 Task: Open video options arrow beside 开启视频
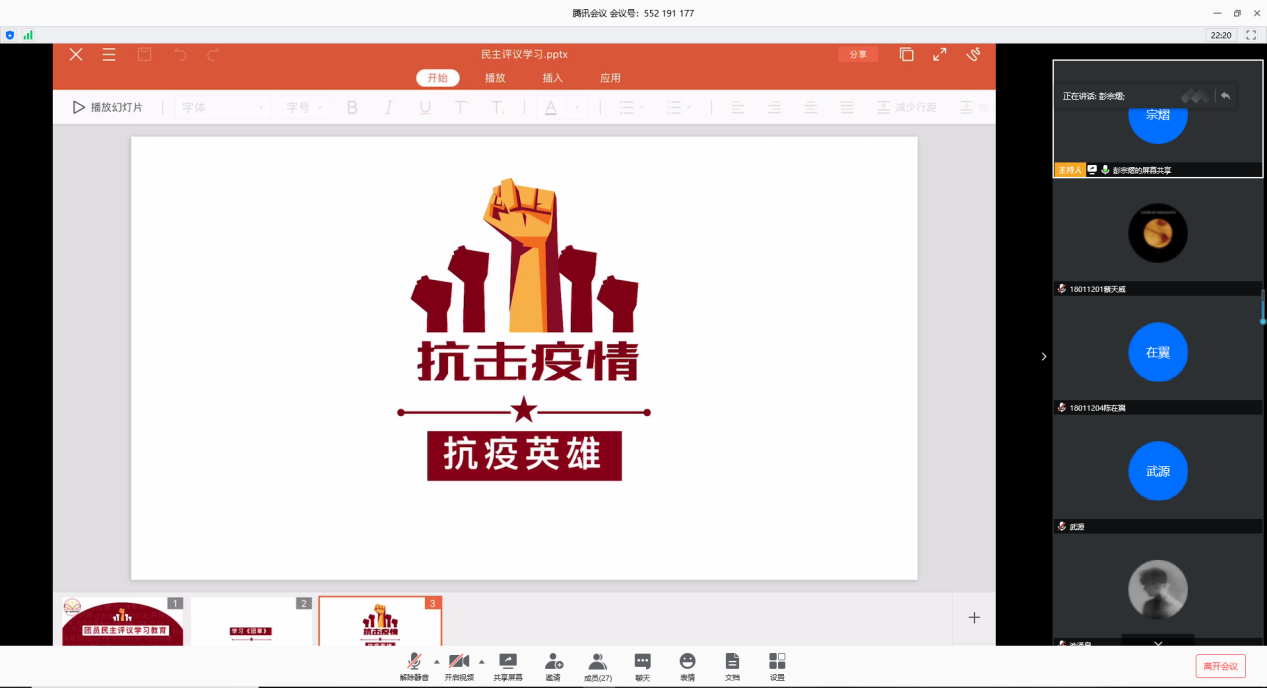tap(481, 662)
